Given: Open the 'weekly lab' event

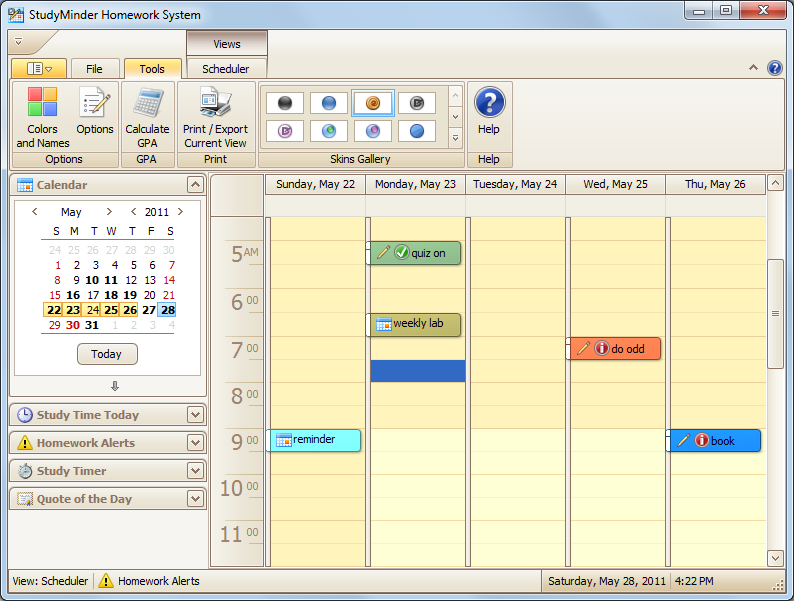Looking at the screenshot, I should pos(415,325).
